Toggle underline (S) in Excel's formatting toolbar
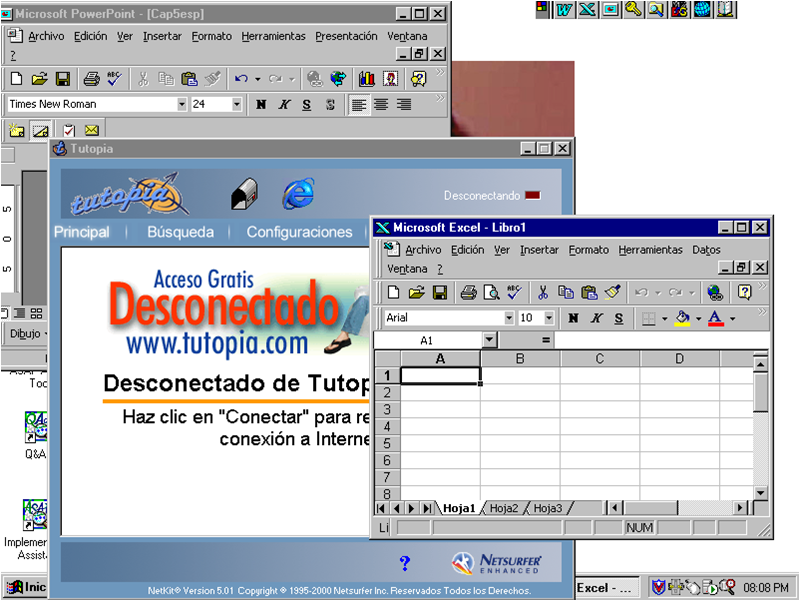This screenshot has height=601, width=800. (x=619, y=318)
